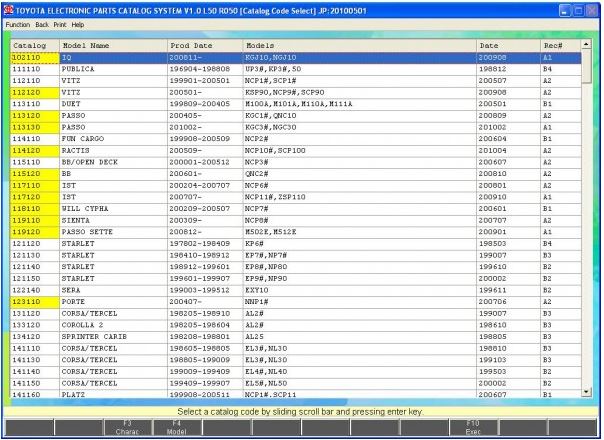Select catalog code 117120
Screen dimensions: 604x440
click(x=35, y=197)
